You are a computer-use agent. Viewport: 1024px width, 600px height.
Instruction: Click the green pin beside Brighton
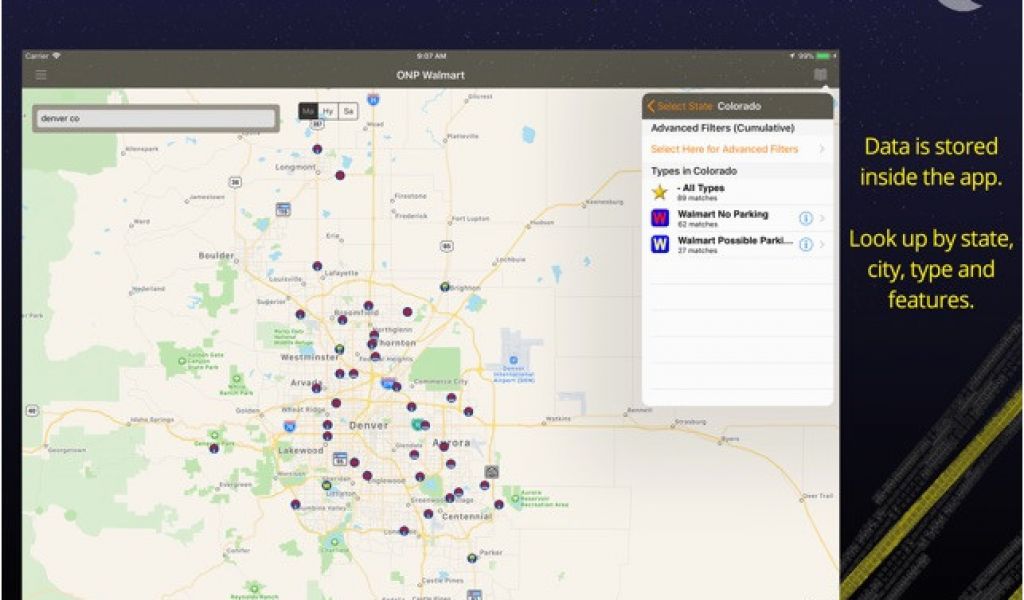[x=445, y=286]
